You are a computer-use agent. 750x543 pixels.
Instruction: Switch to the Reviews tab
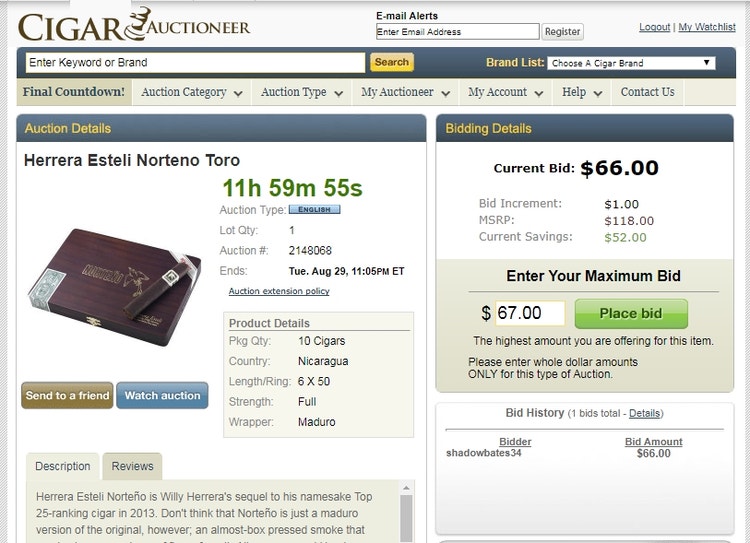[x=132, y=466]
